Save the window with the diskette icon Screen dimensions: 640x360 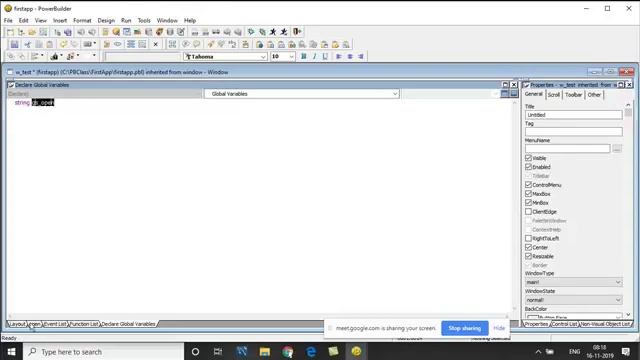(15, 44)
